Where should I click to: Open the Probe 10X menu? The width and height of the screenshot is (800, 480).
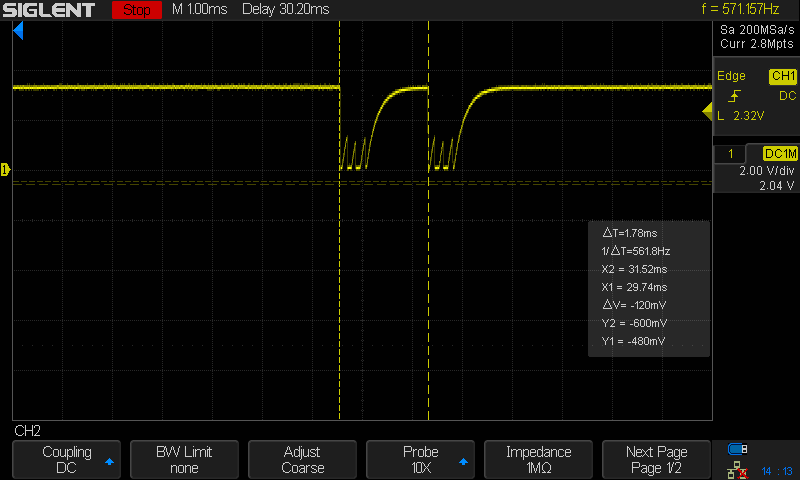420,460
